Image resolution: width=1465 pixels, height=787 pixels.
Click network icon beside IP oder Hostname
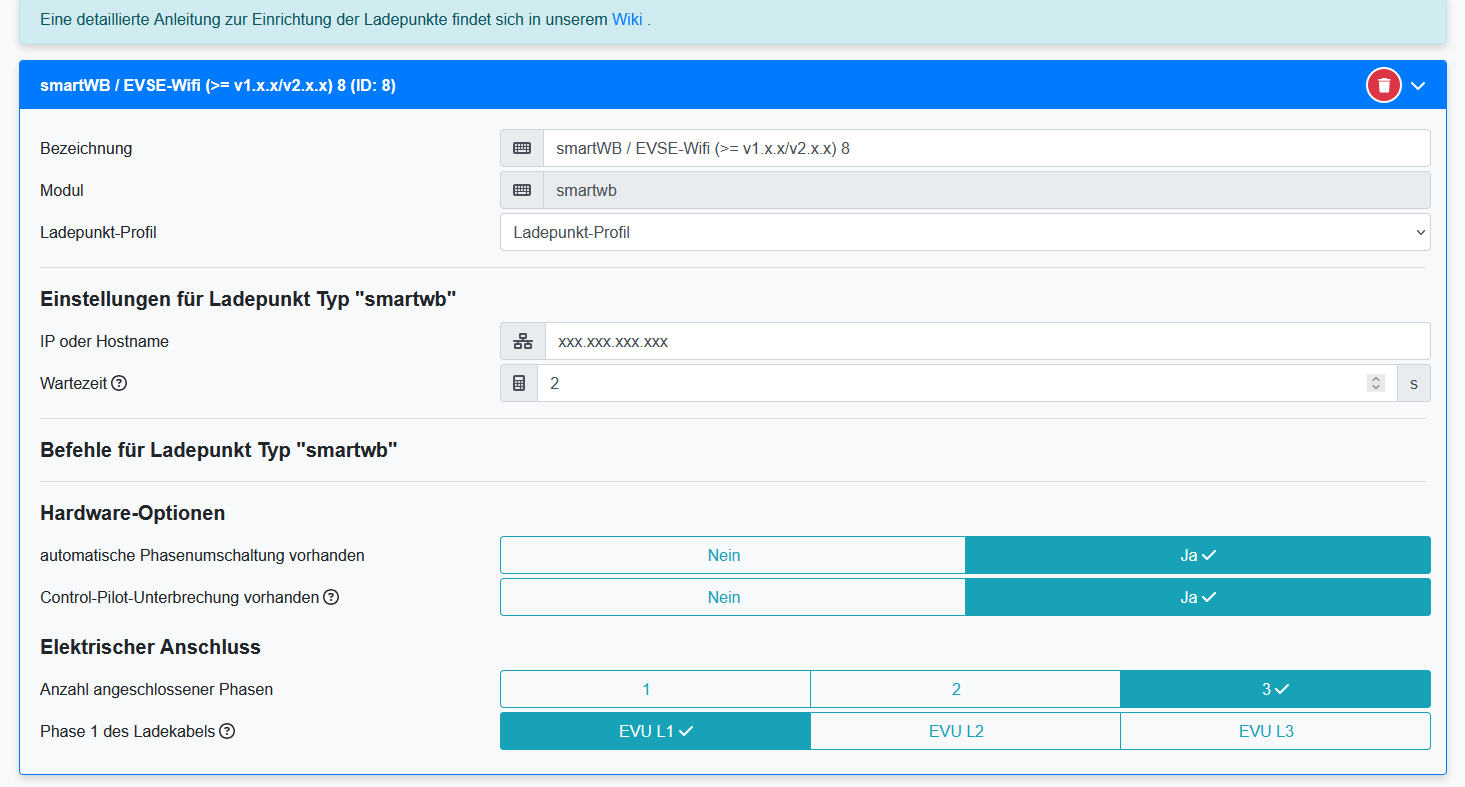click(523, 341)
